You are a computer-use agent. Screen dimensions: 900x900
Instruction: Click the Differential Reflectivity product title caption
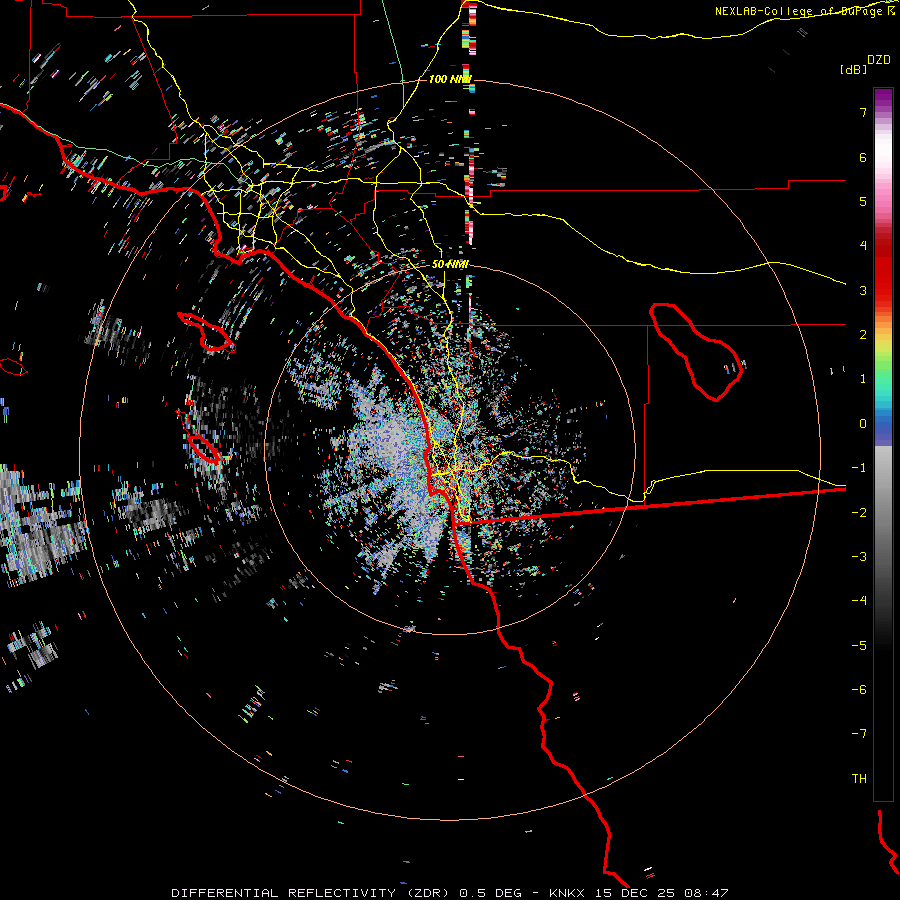coord(449,893)
